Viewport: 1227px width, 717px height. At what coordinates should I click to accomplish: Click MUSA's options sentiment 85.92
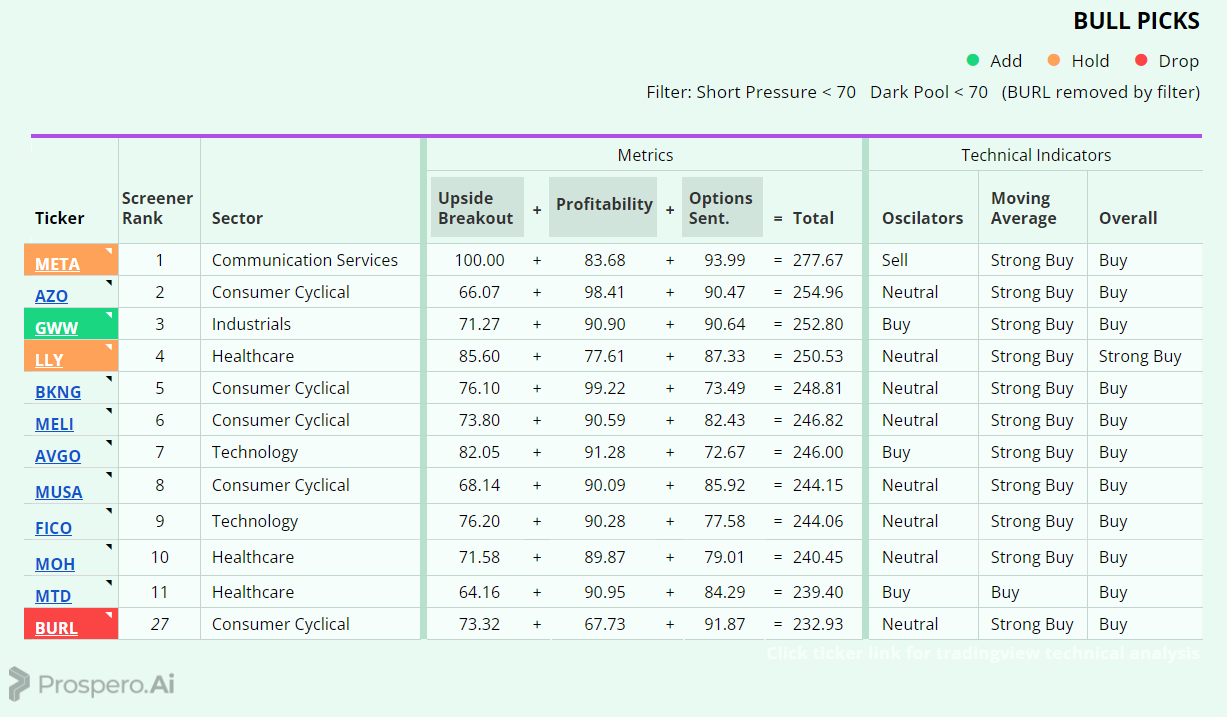(x=725, y=485)
